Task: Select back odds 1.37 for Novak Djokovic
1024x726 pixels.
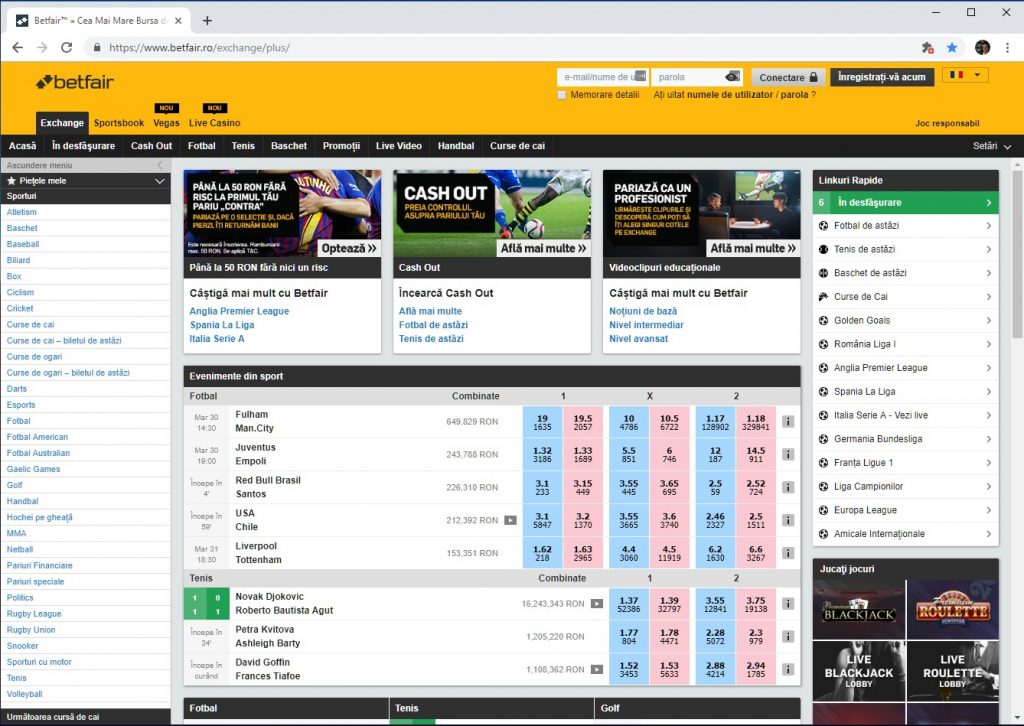Action: coord(629,604)
